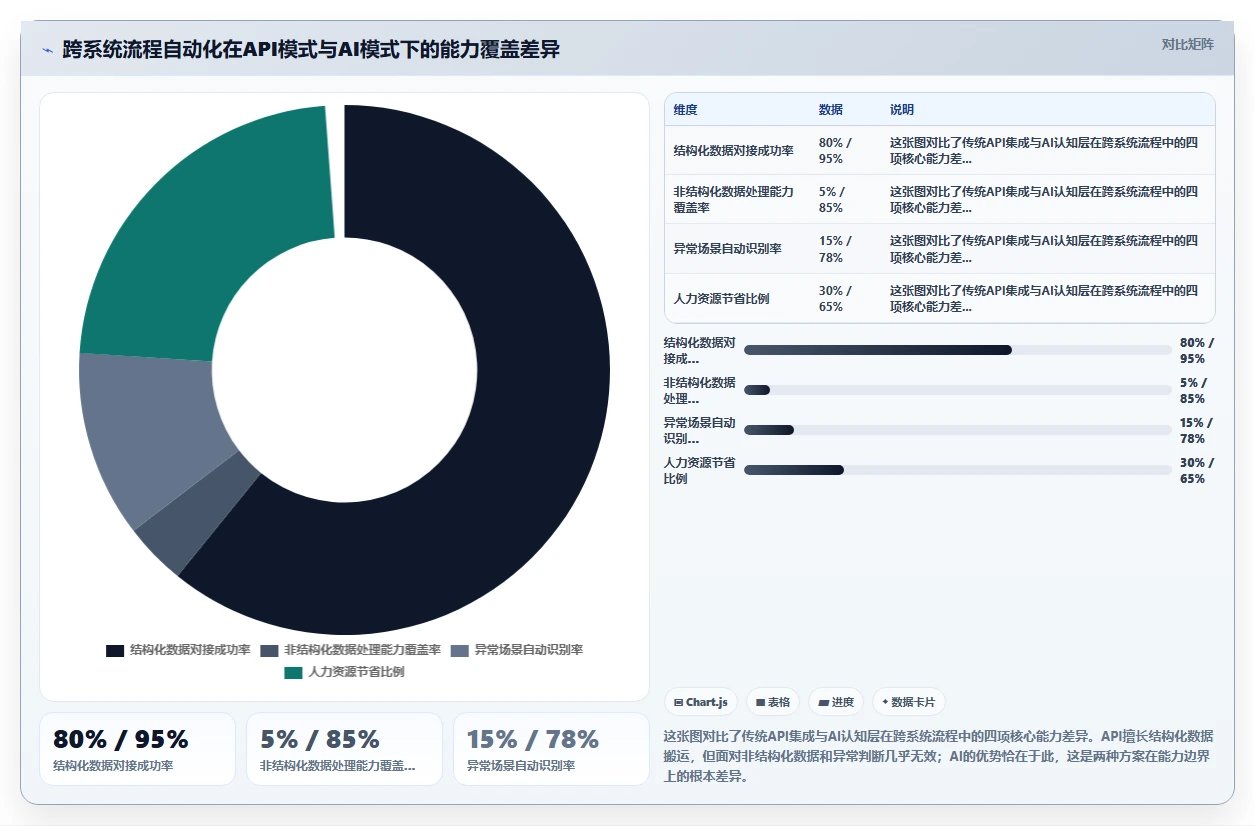Select the 非结构化数据处理能力覆盖率 table cell
This screenshot has height=826, width=1255.
coord(736,199)
